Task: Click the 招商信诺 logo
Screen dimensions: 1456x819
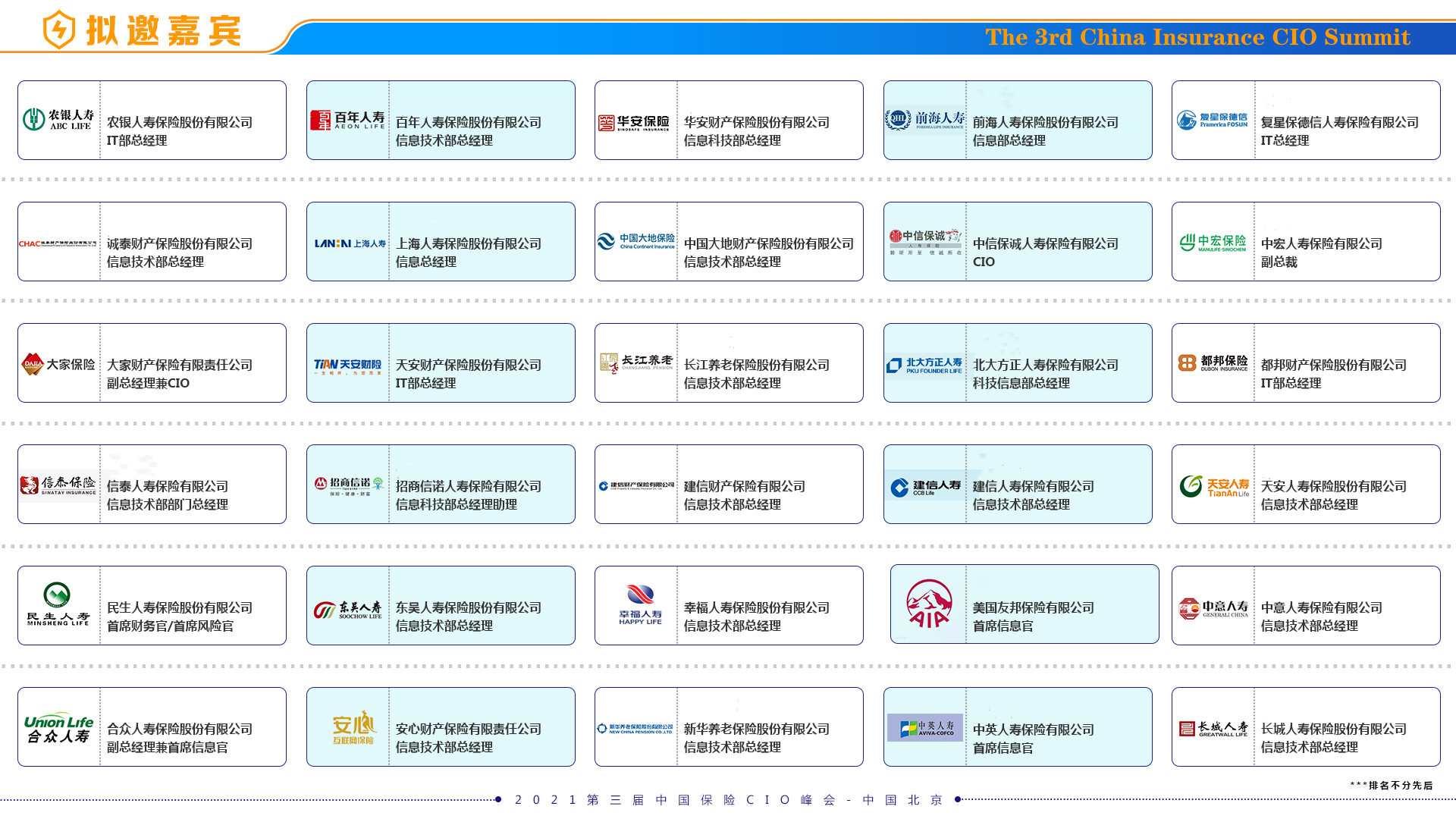Action: coord(349,486)
